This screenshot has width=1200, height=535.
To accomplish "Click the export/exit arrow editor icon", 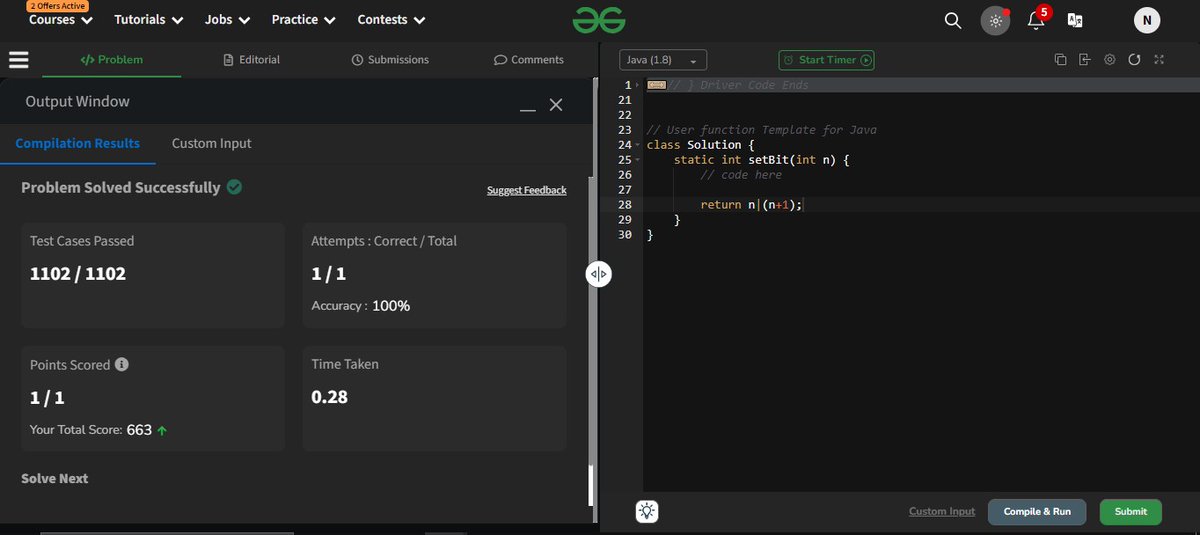I will tap(1084, 60).
